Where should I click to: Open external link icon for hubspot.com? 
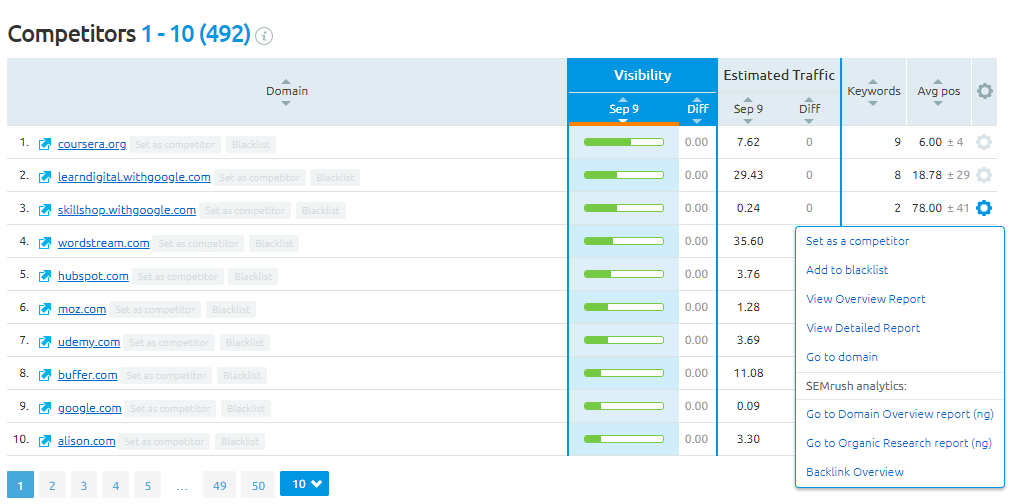tap(45, 276)
